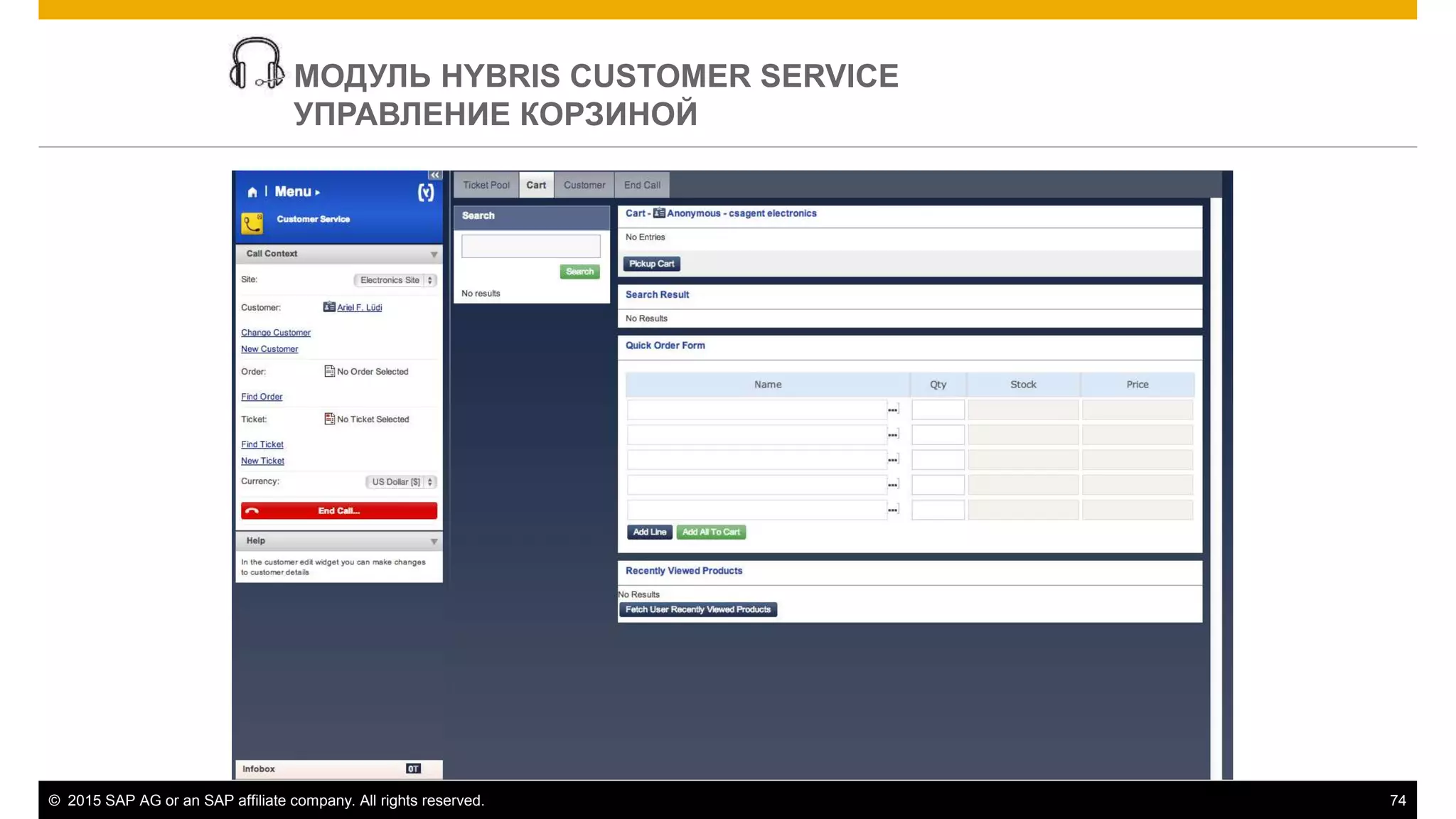
Task: Click the first row Qty field
Action: tap(938, 409)
